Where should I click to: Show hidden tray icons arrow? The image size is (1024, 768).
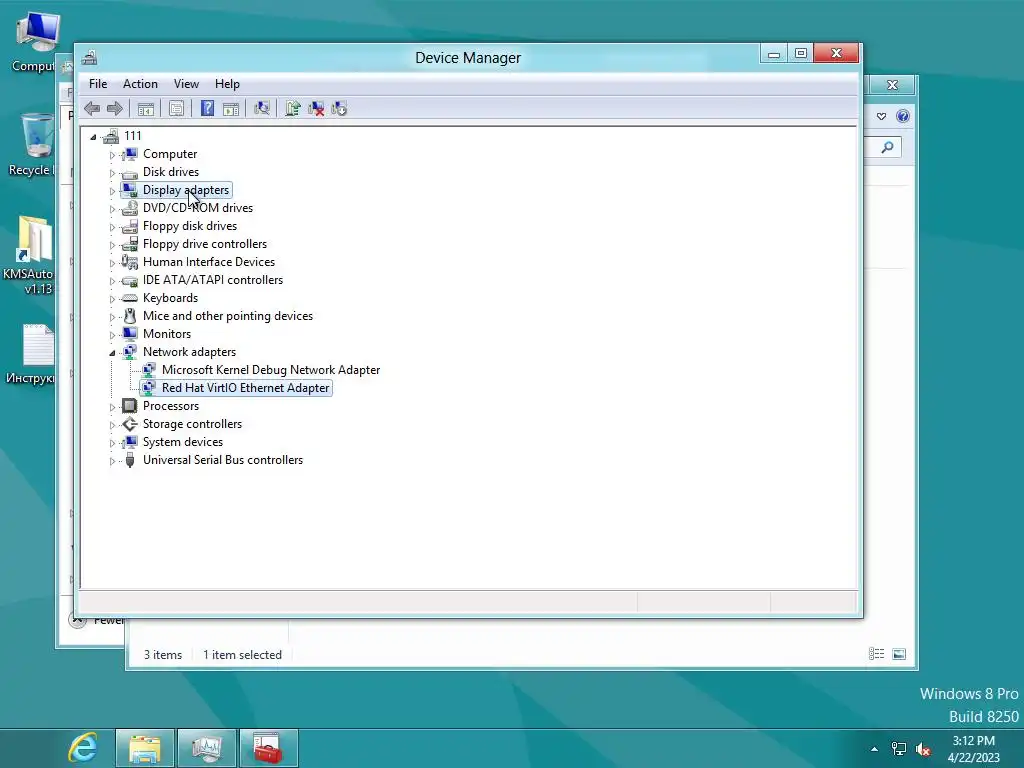coord(874,749)
